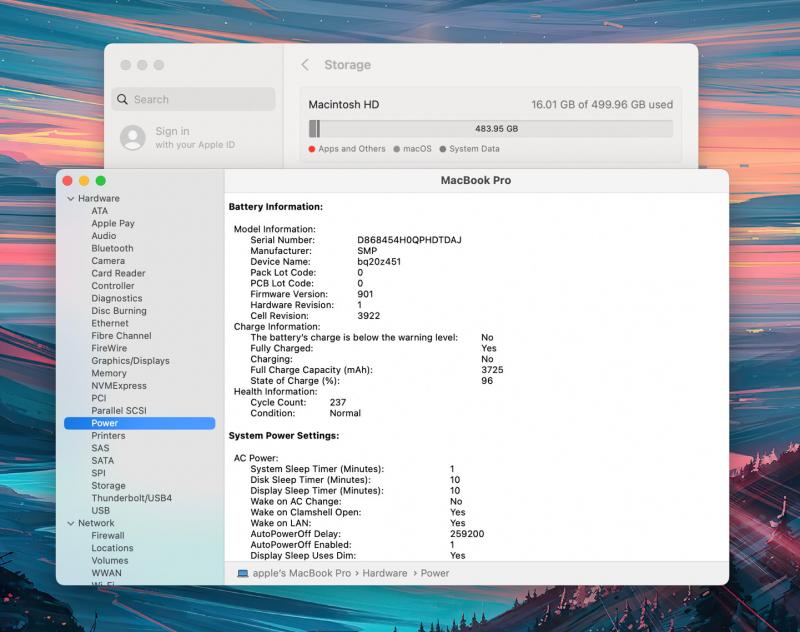Select PCI in the sidebar
Image resolution: width=800 pixels, height=632 pixels.
point(99,398)
